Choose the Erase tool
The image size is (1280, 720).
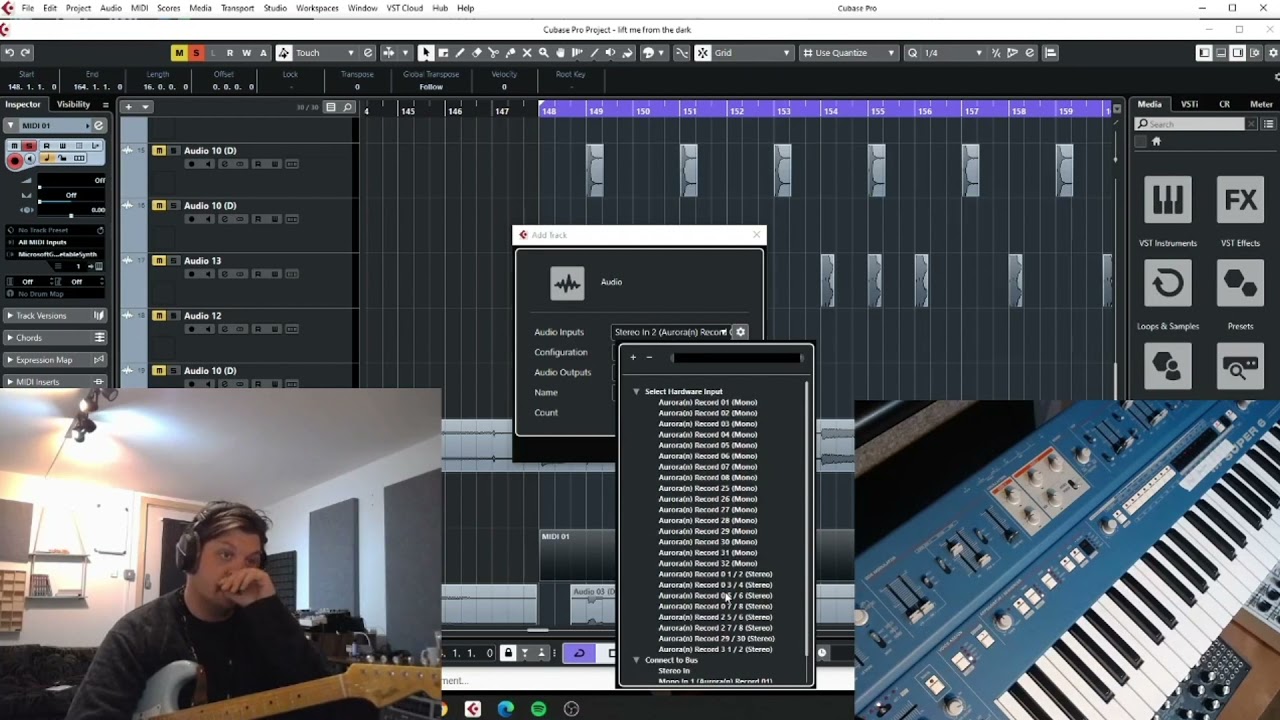[477, 53]
